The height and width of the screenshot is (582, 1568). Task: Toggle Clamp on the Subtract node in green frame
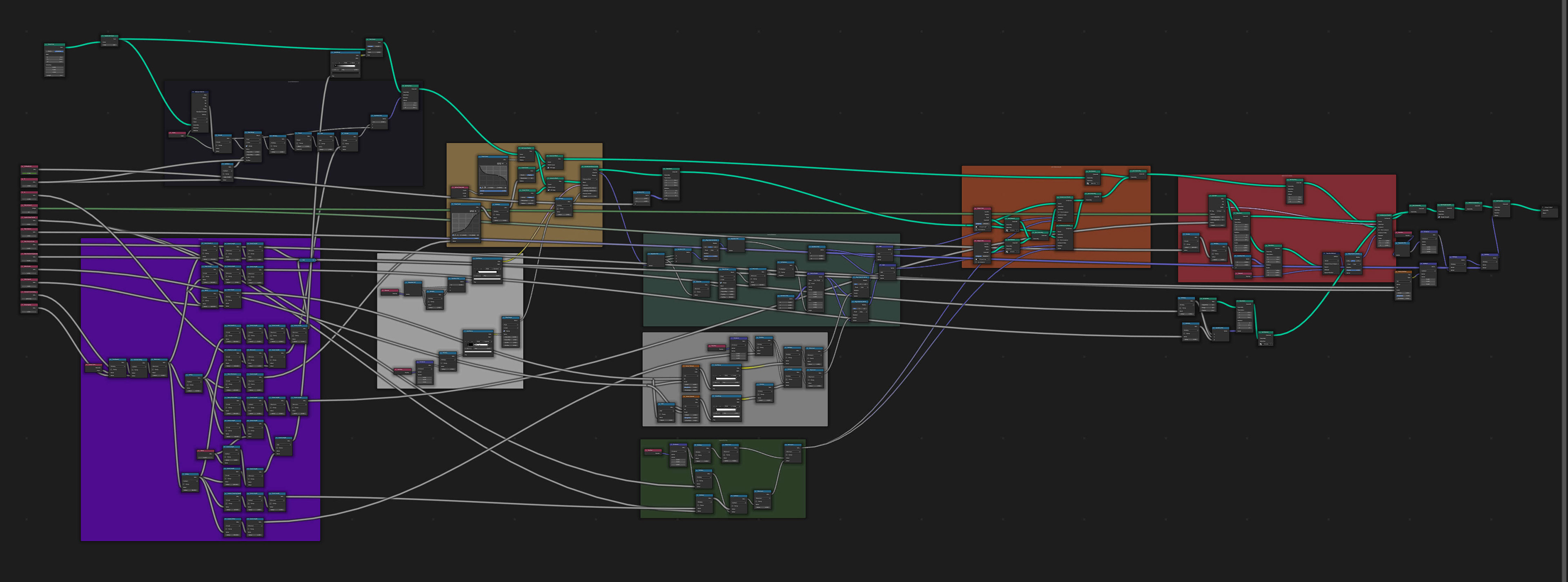[732, 506]
